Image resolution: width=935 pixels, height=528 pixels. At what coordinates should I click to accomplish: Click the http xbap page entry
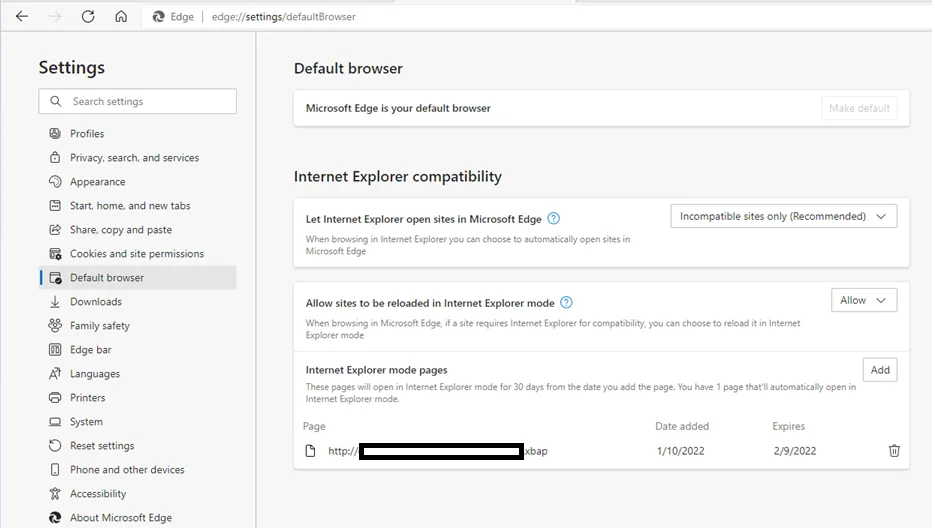pos(438,451)
